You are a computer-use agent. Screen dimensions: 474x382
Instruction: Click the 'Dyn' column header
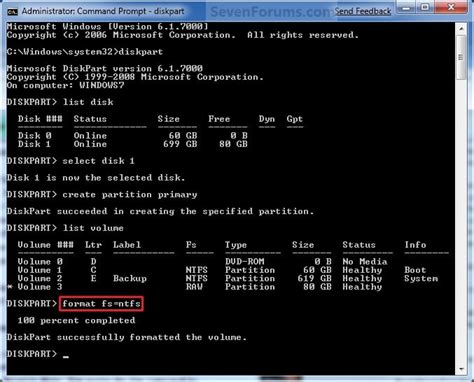pyautogui.click(x=267, y=119)
